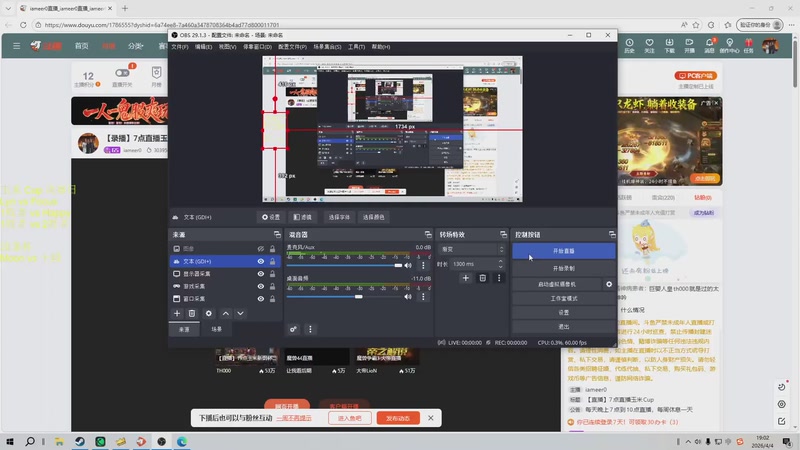Image resolution: width=800 pixels, height=450 pixels.
Task: Open the three-dot menu for 桌面音频
Action: point(423,296)
